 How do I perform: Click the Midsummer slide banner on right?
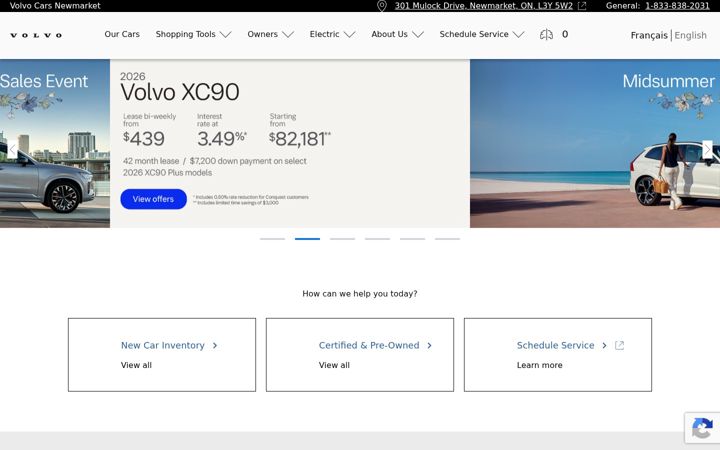tap(595, 143)
